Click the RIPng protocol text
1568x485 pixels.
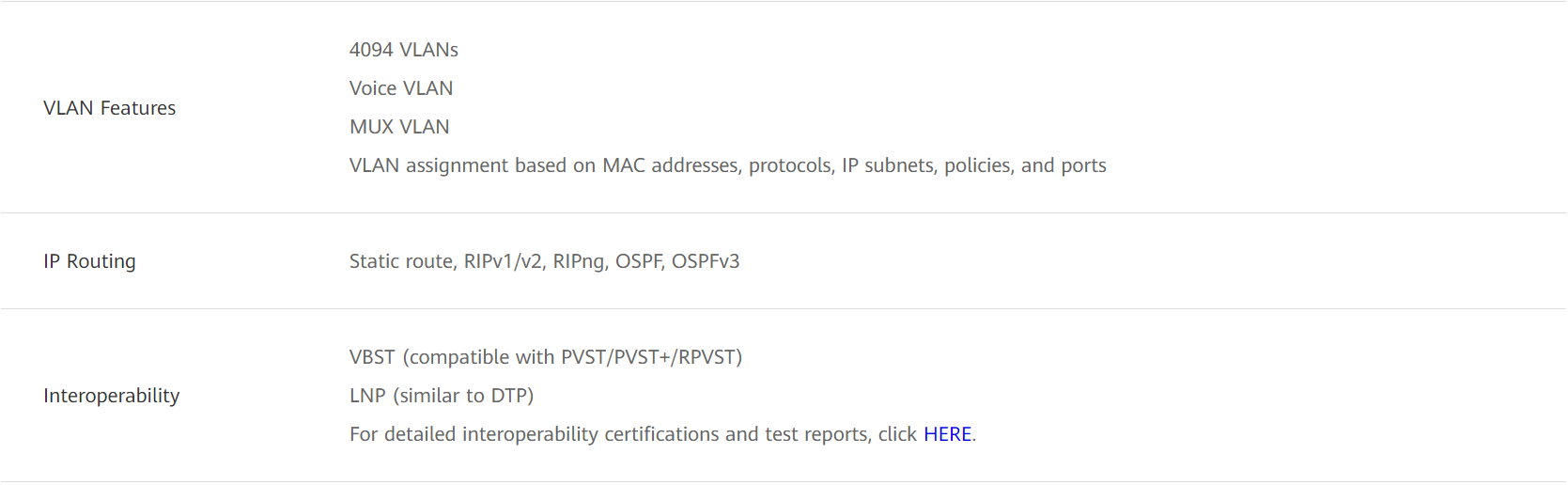(580, 261)
